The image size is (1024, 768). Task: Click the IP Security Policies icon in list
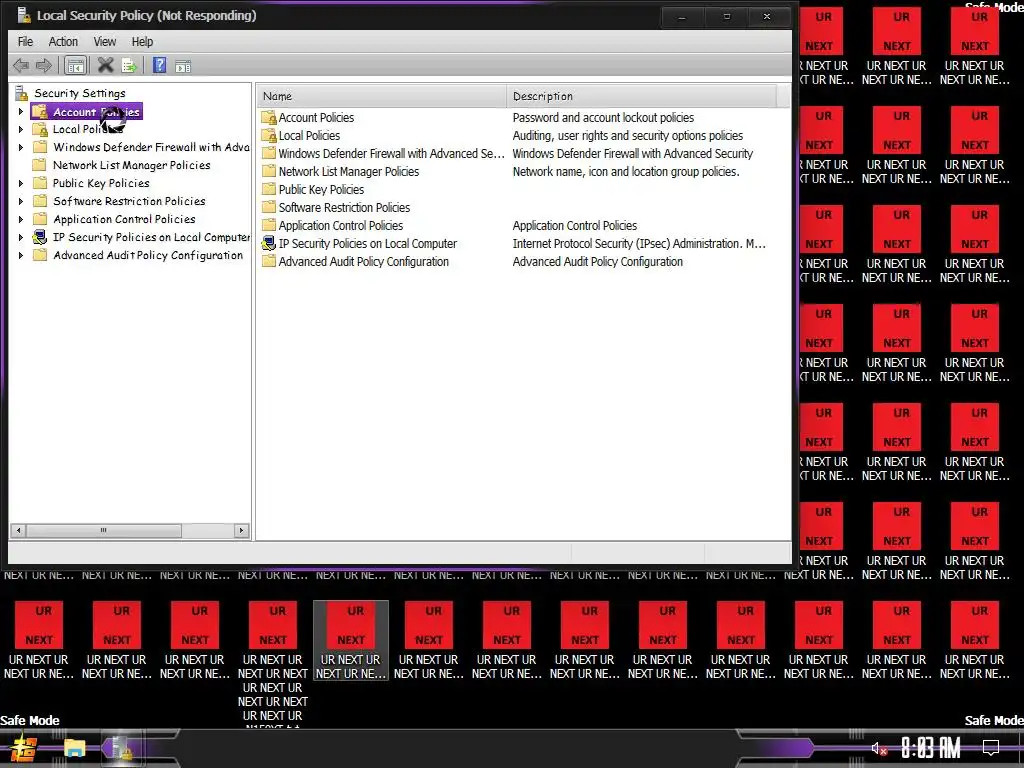pyautogui.click(x=268, y=244)
